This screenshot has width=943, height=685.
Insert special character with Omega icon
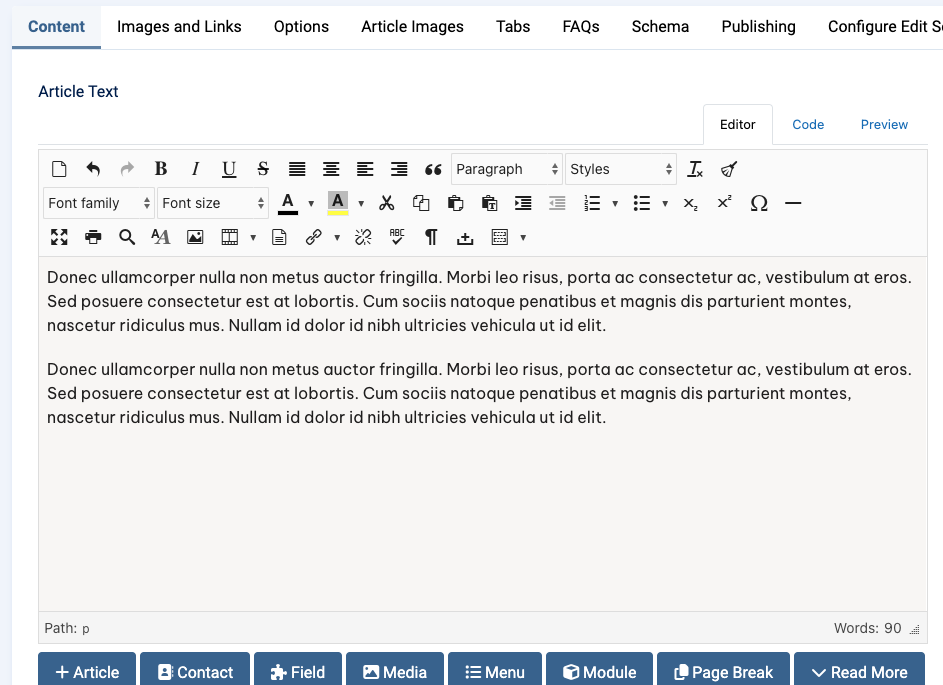(x=759, y=203)
